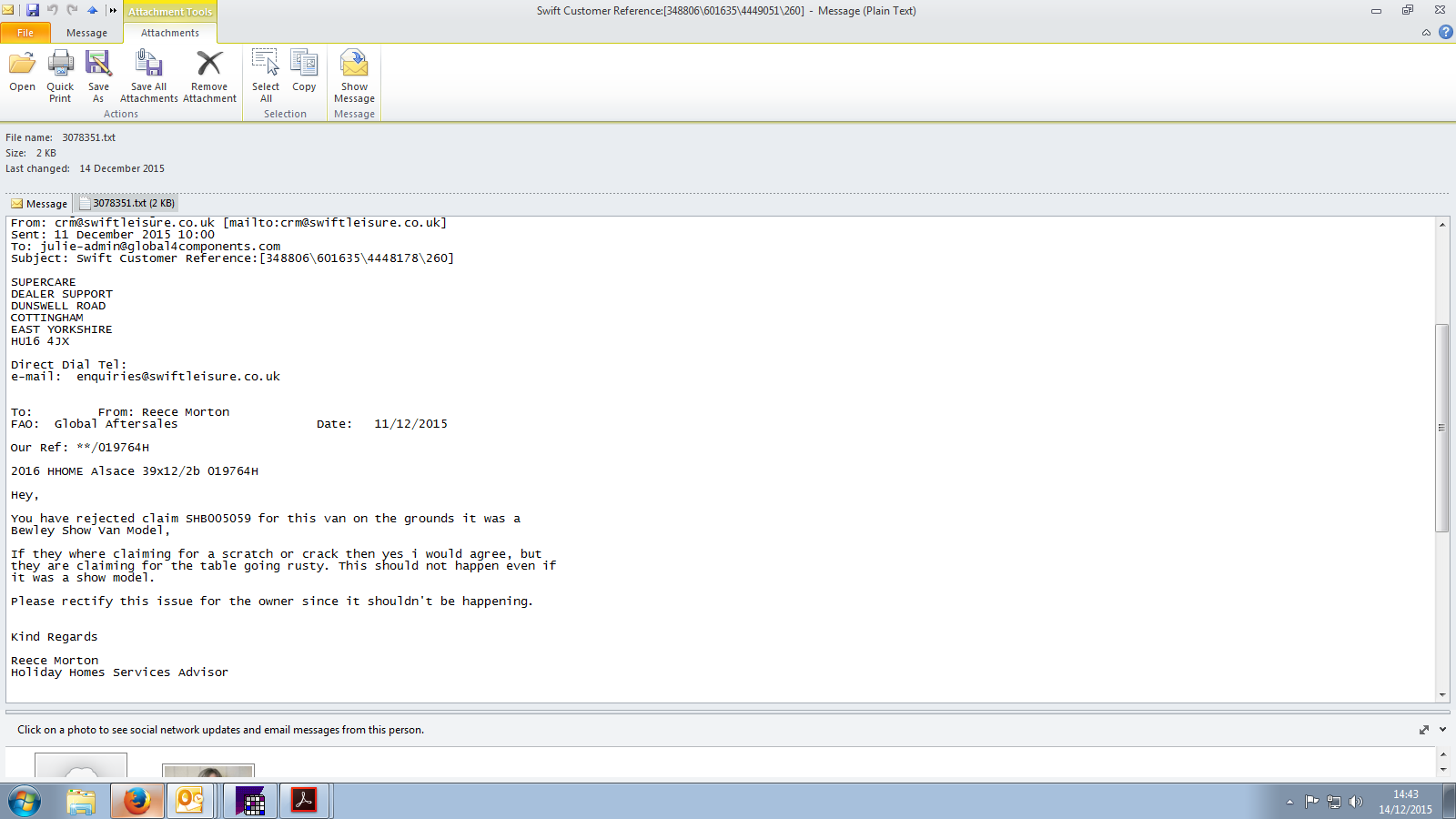Select the Attachments ribbon tab
The height and width of the screenshot is (819, 1456).
pyautogui.click(x=170, y=33)
